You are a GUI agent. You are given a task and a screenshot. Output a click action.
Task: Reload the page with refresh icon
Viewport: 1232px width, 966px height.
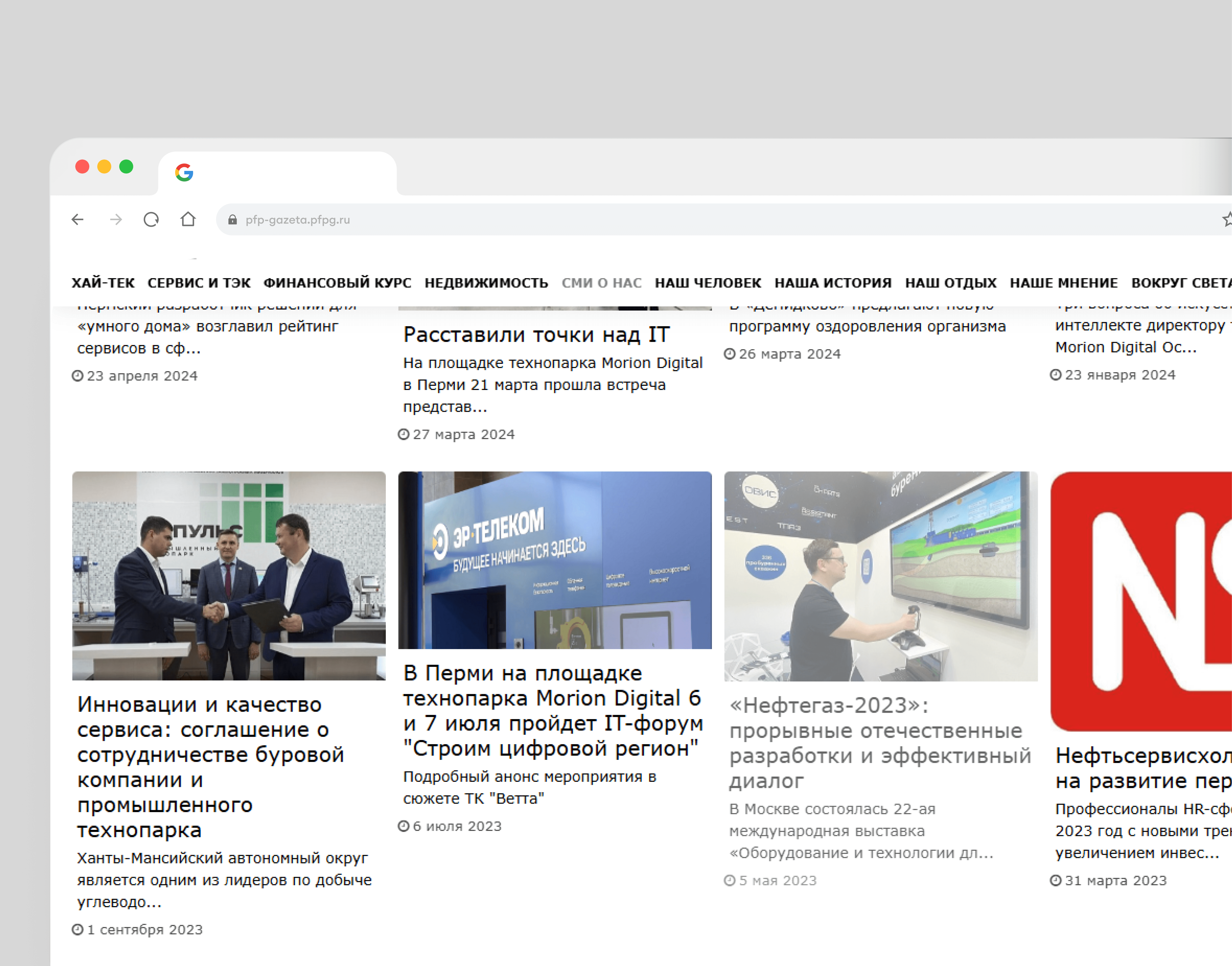(151, 219)
